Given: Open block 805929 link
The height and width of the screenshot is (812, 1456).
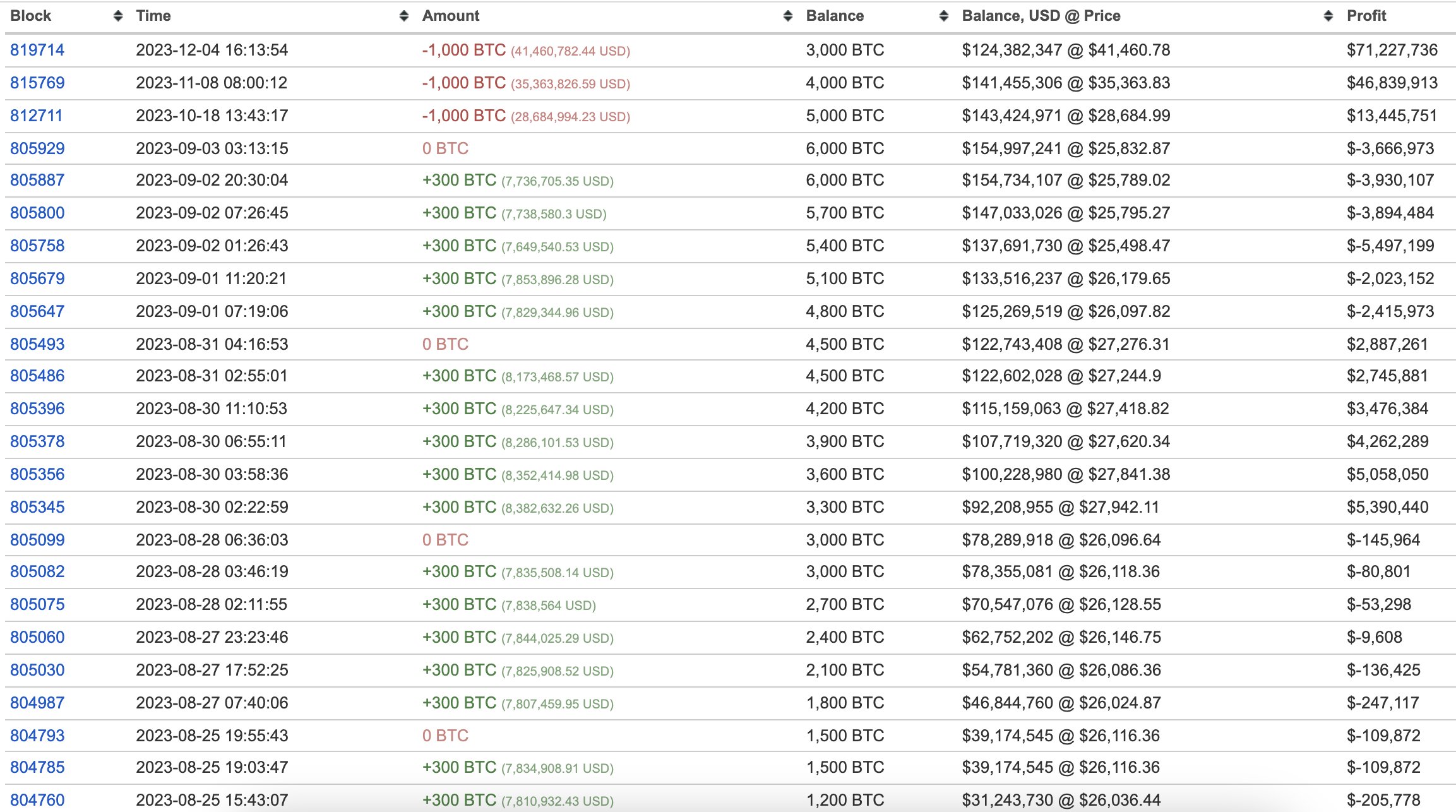Looking at the screenshot, I should pos(37,148).
